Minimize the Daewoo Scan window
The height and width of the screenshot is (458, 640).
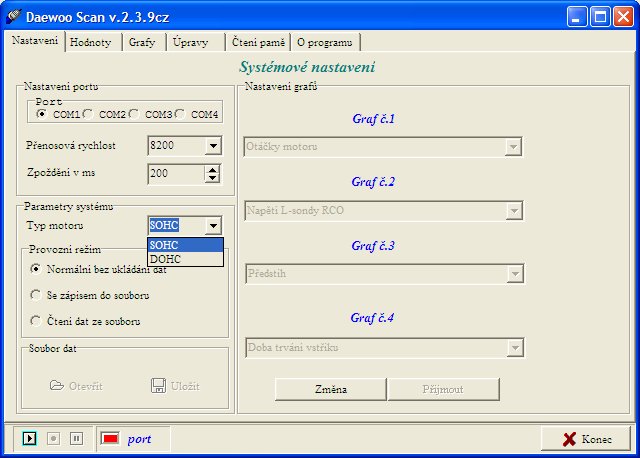577,17
